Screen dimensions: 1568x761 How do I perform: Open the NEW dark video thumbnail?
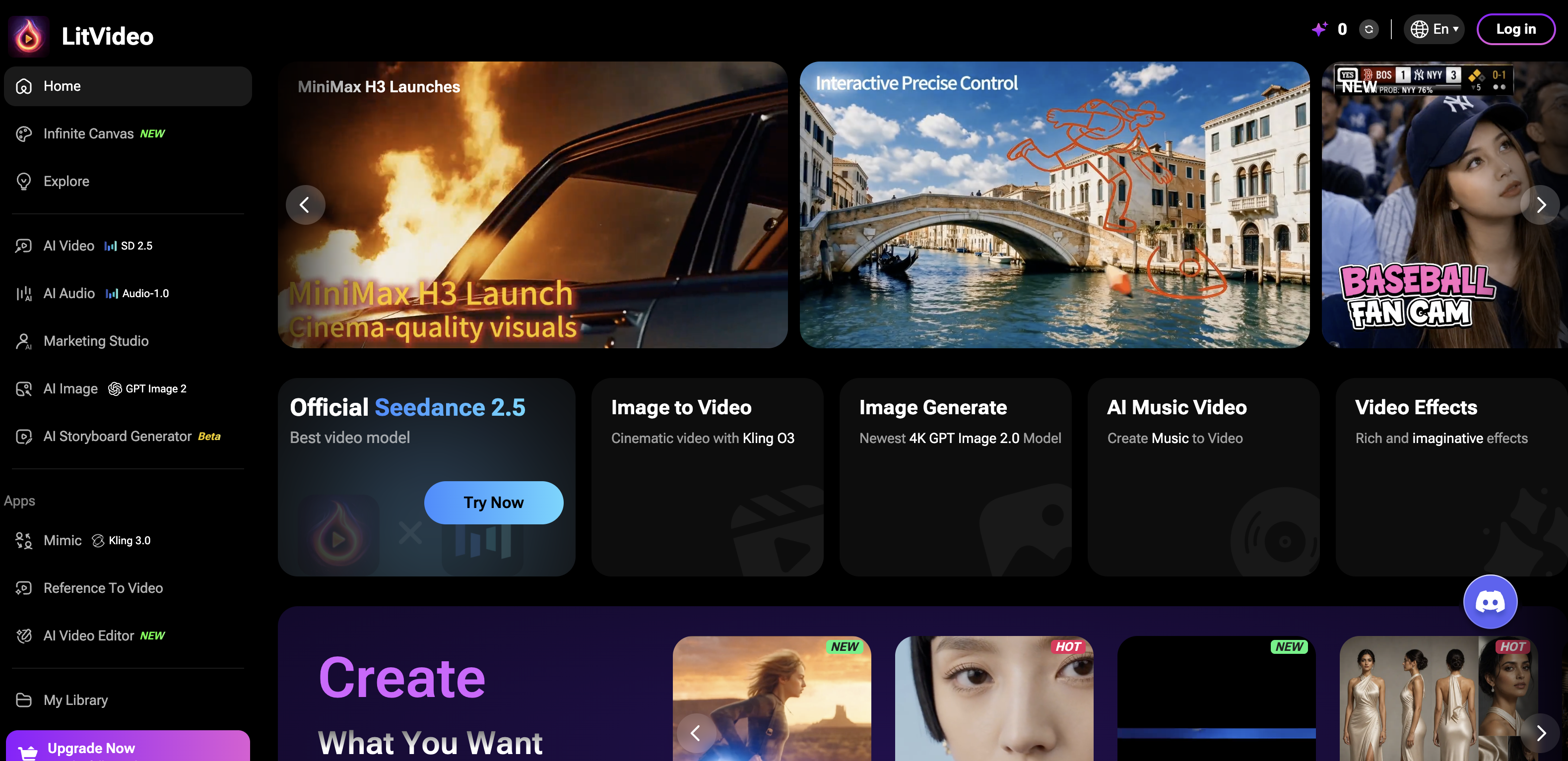pos(1216,698)
